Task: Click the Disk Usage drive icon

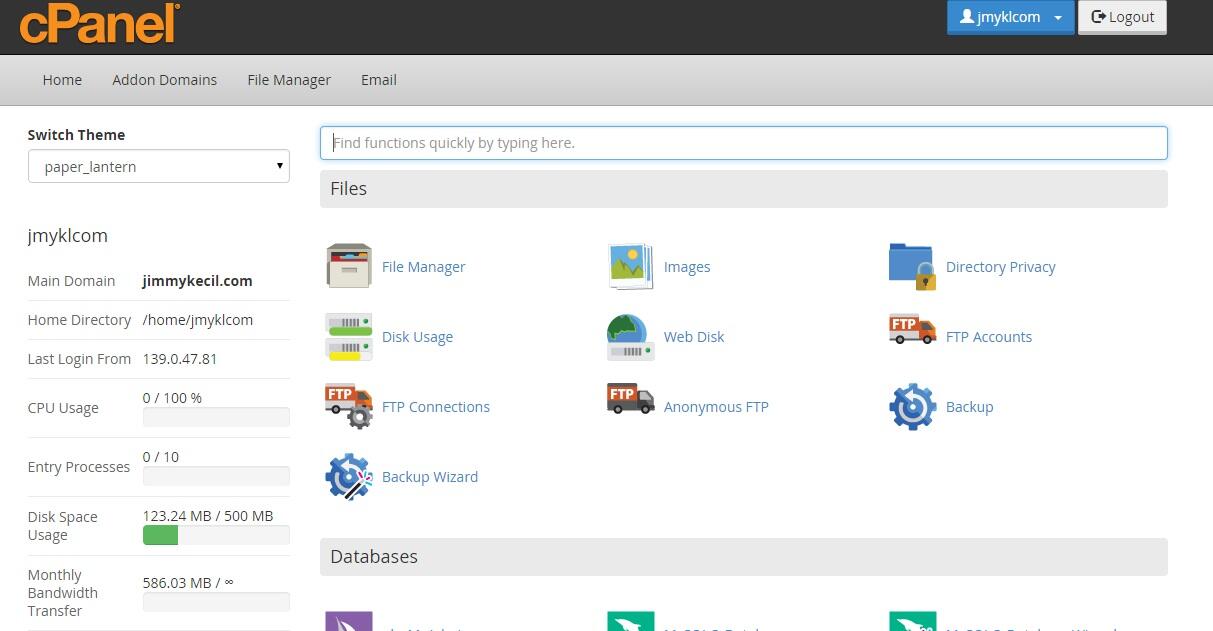Action: (x=349, y=336)
